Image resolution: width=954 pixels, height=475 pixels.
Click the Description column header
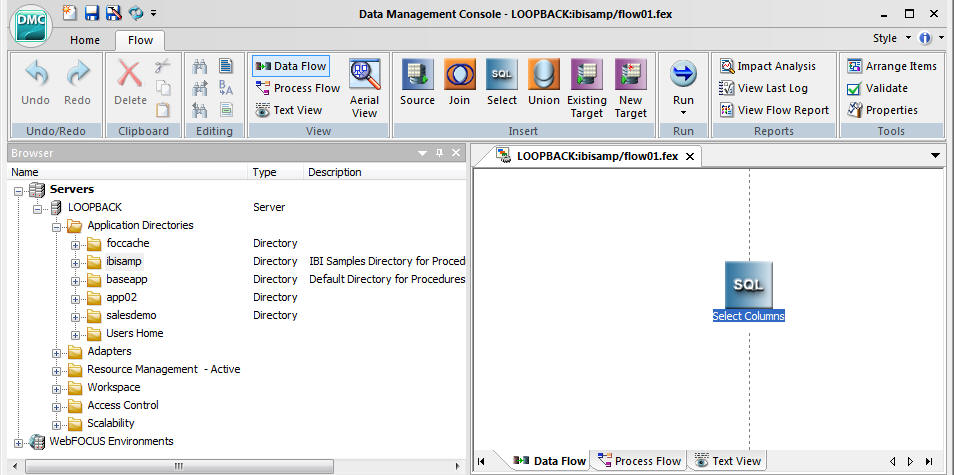(x=385, y=172)
